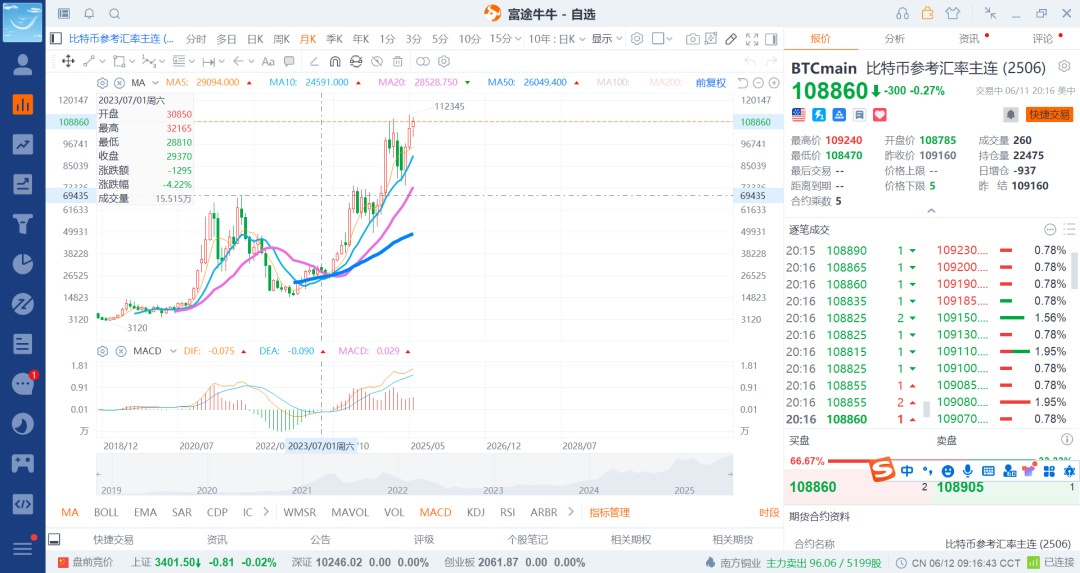Expand more sub indicators arrow after ARBR

pyautogui.click(x=570, y=512)
